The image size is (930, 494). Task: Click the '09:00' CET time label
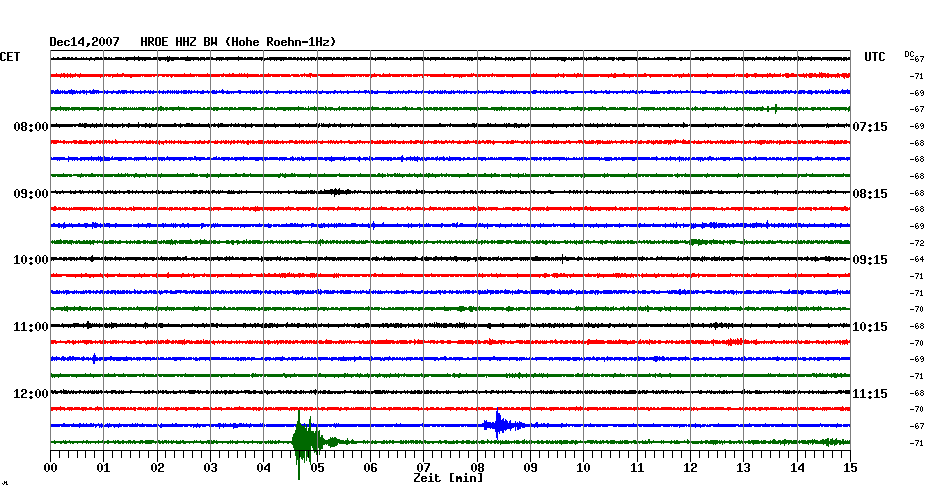point(31,194)
